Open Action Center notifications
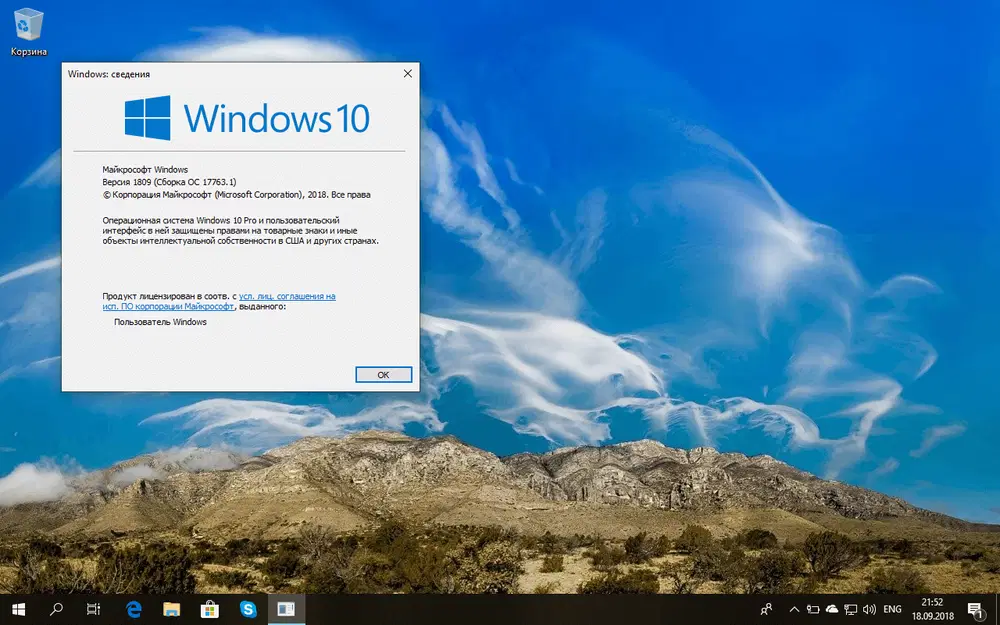 975,609
